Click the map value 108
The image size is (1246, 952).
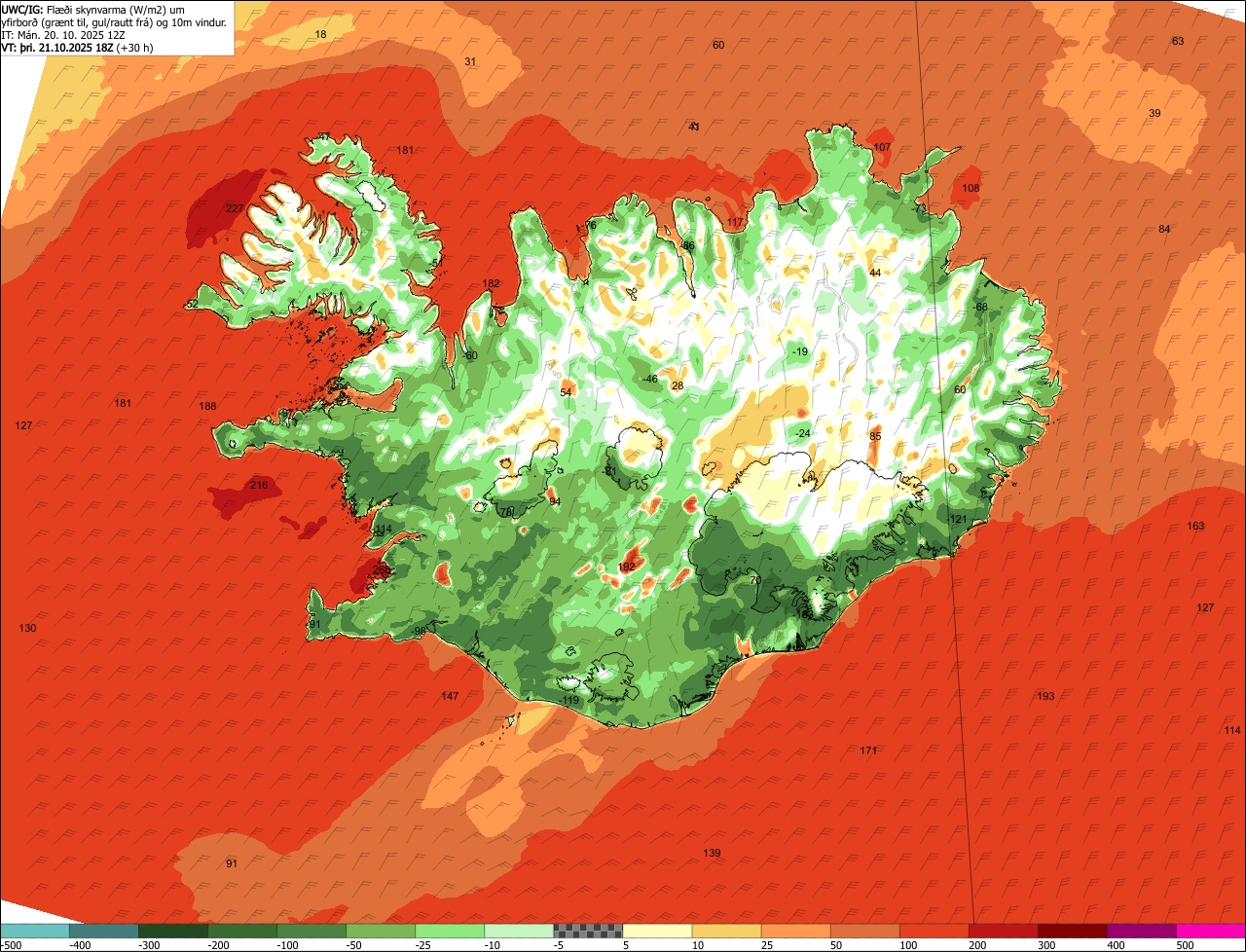(x=971, y=188)
